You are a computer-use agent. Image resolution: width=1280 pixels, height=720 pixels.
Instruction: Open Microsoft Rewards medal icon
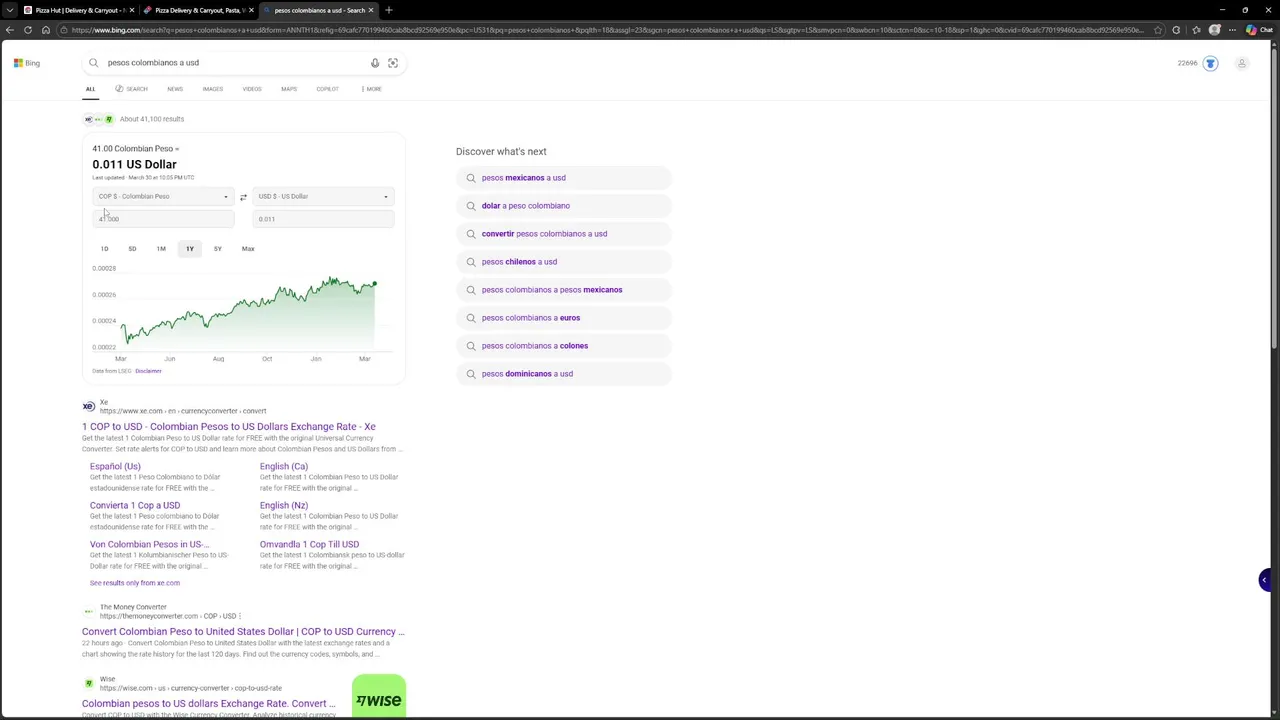click(1210, 63)
